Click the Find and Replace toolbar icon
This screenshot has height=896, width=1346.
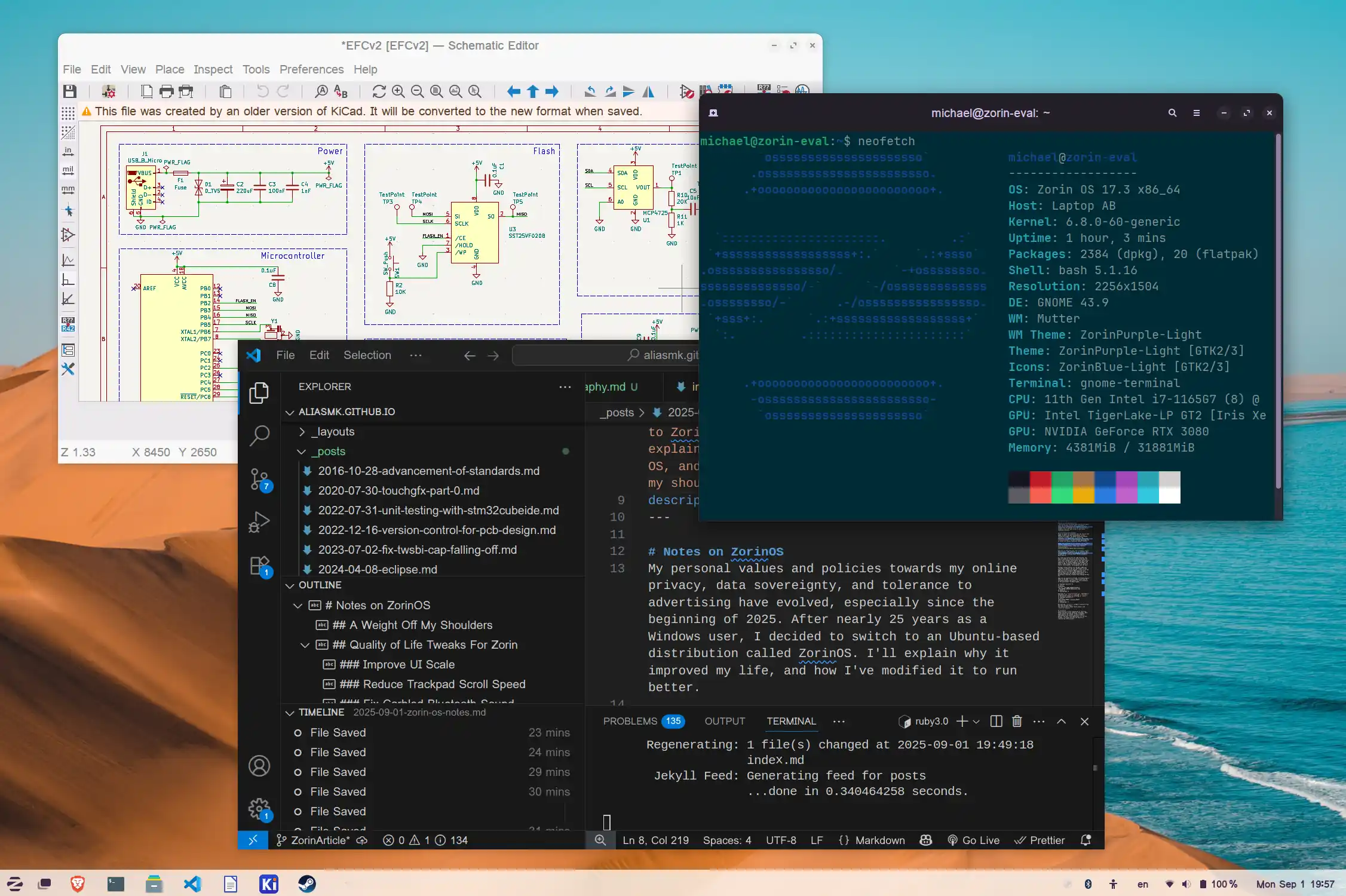coord(341,91)
